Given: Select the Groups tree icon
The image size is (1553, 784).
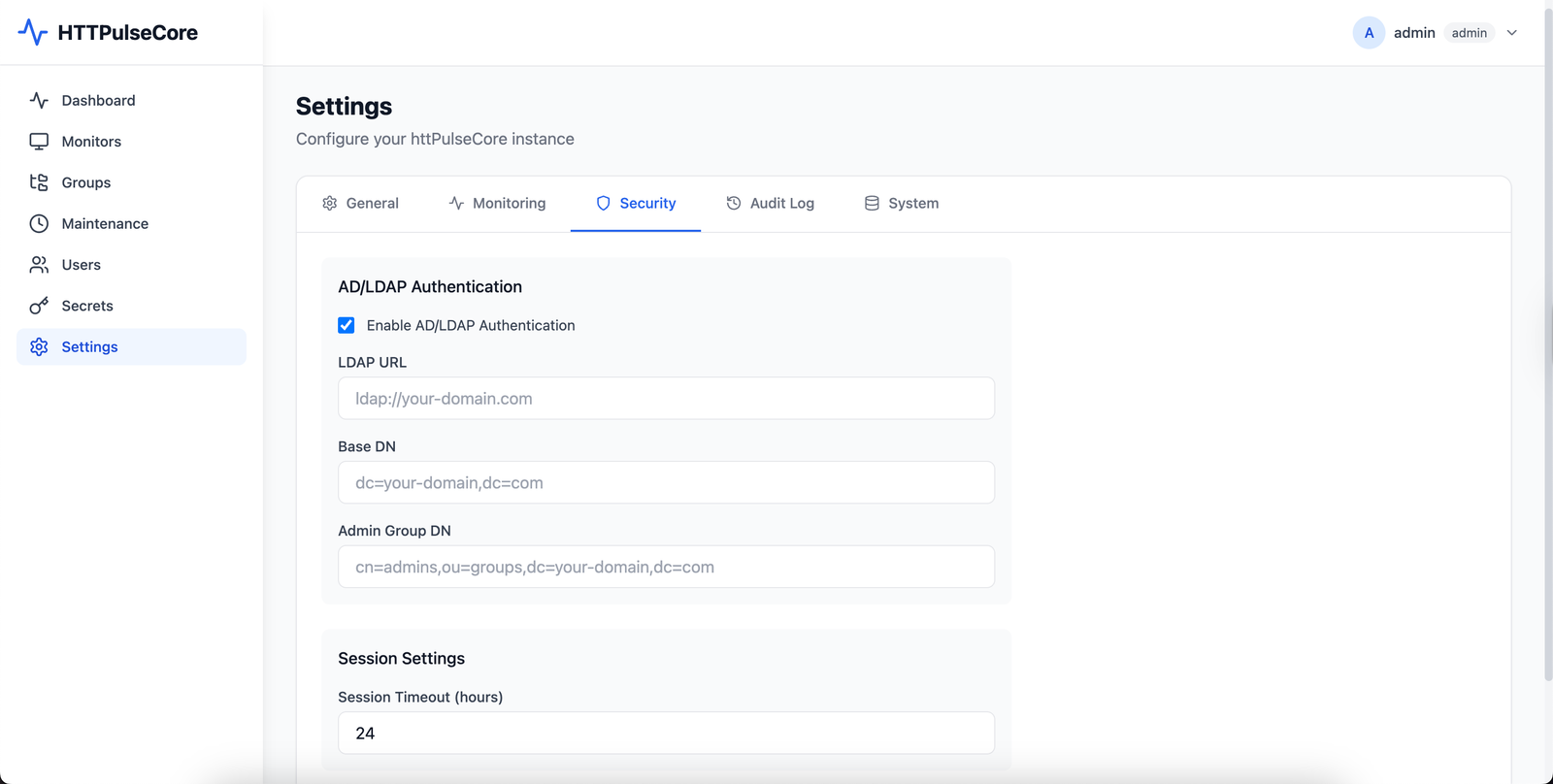Looking at the screenshot, I should [x=39, y=182].
